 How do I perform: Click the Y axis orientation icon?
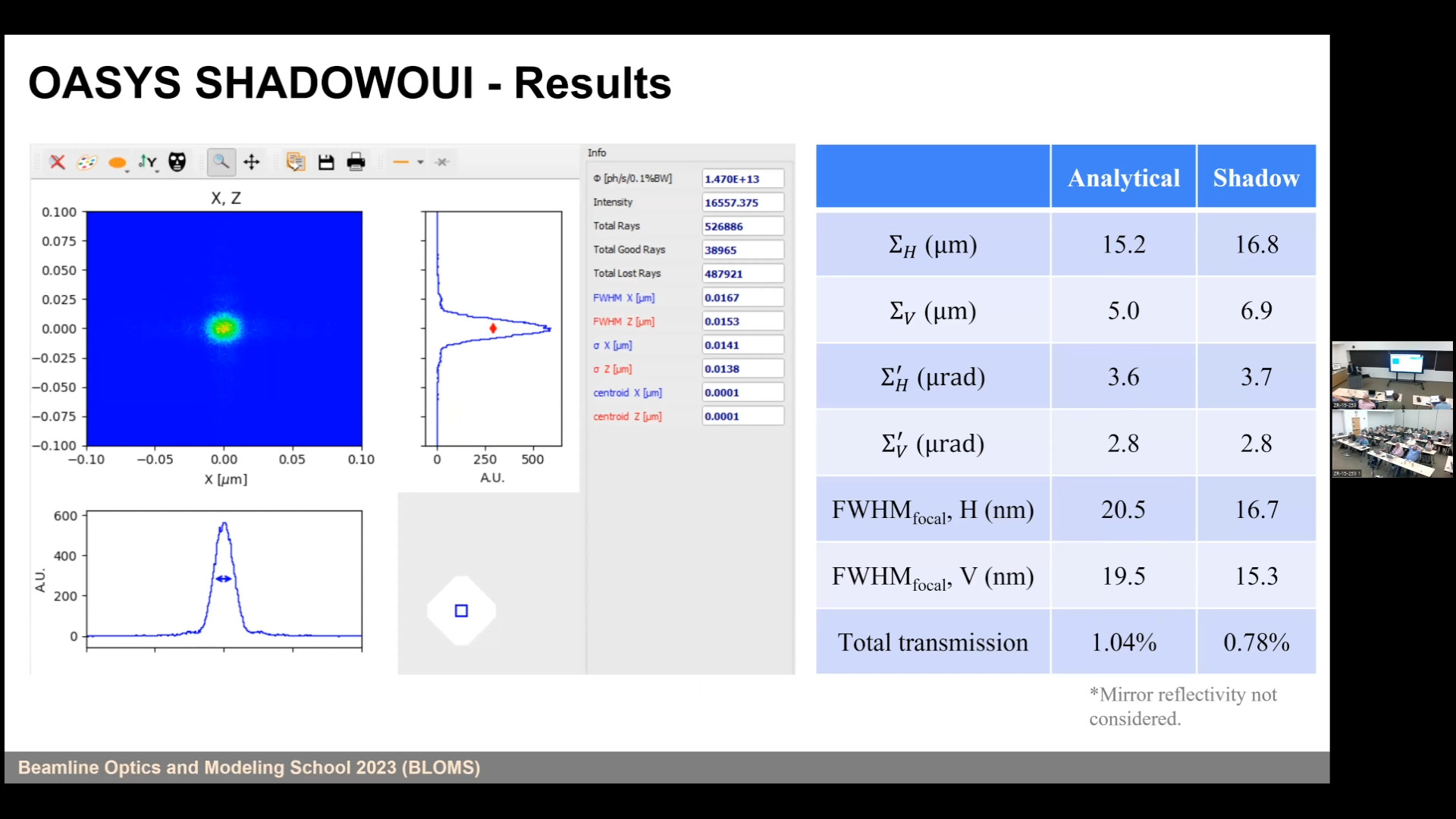point(148,162)
